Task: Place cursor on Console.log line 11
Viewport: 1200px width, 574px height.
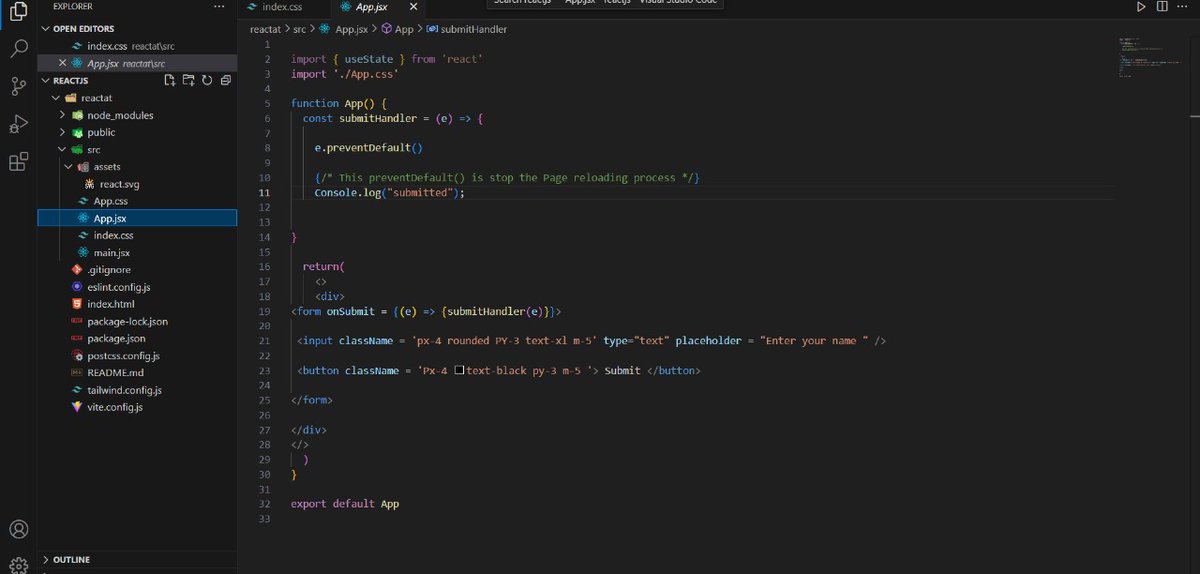Action: click(x=390, y=192)
